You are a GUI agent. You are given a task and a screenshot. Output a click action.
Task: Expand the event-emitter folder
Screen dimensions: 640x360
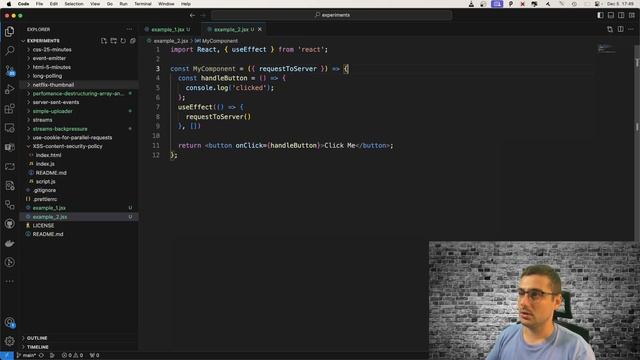coord(79,58)
